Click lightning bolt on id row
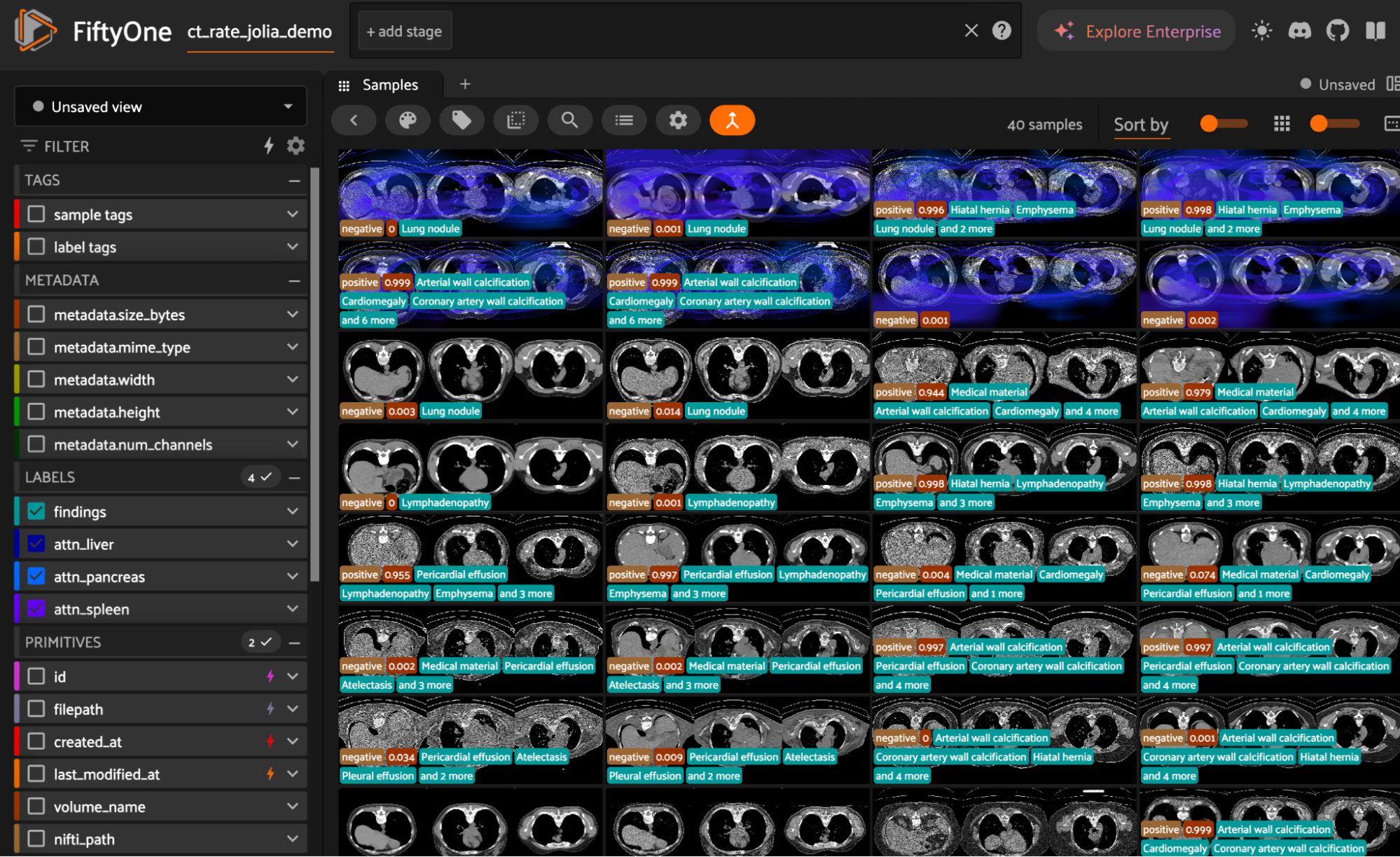Viewport: 1400px width, 857px height. pos(270,676)
